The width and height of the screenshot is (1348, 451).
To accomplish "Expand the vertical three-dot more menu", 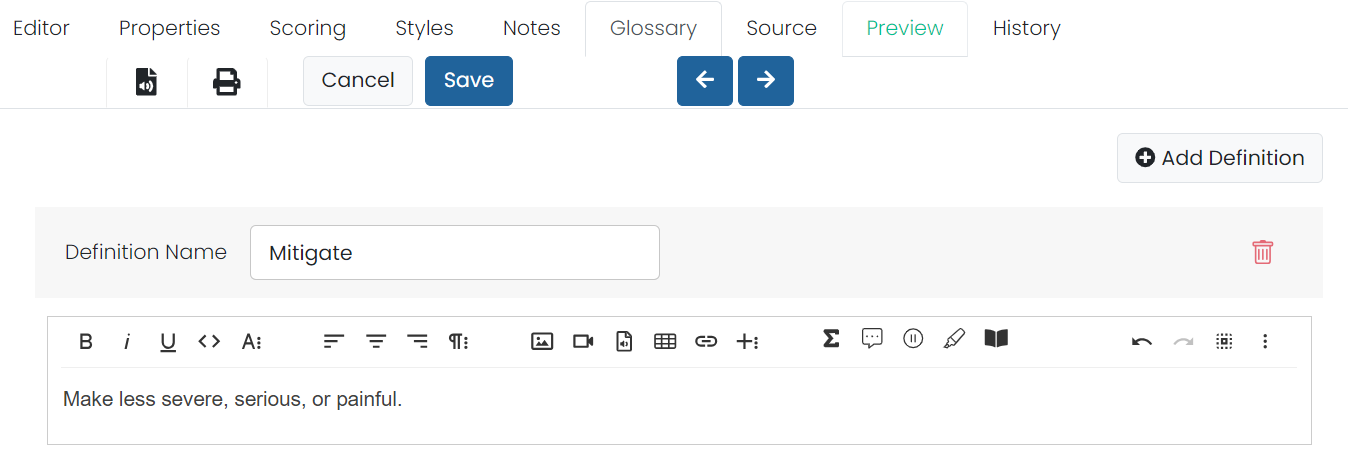I will 1265,341.
